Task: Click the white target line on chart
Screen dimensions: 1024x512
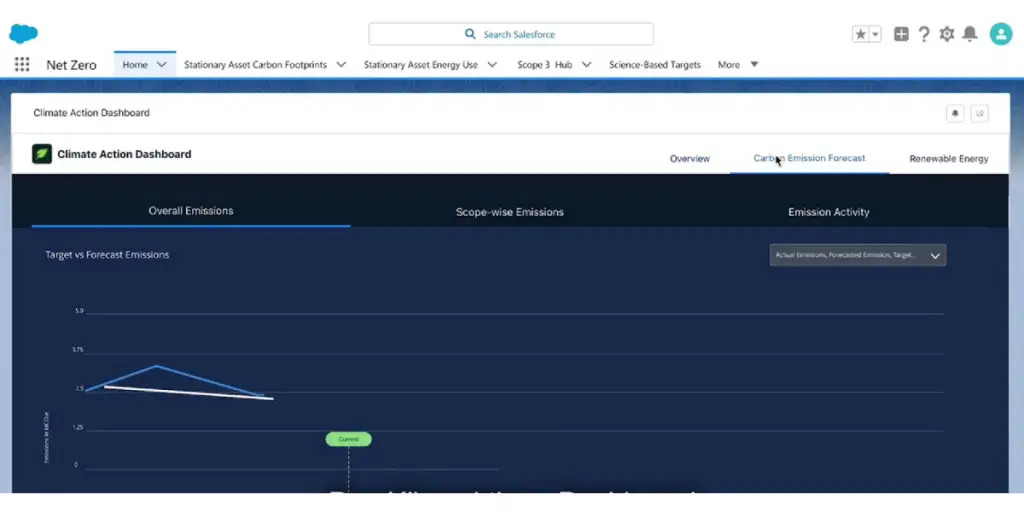Action: tap(189, 392)
